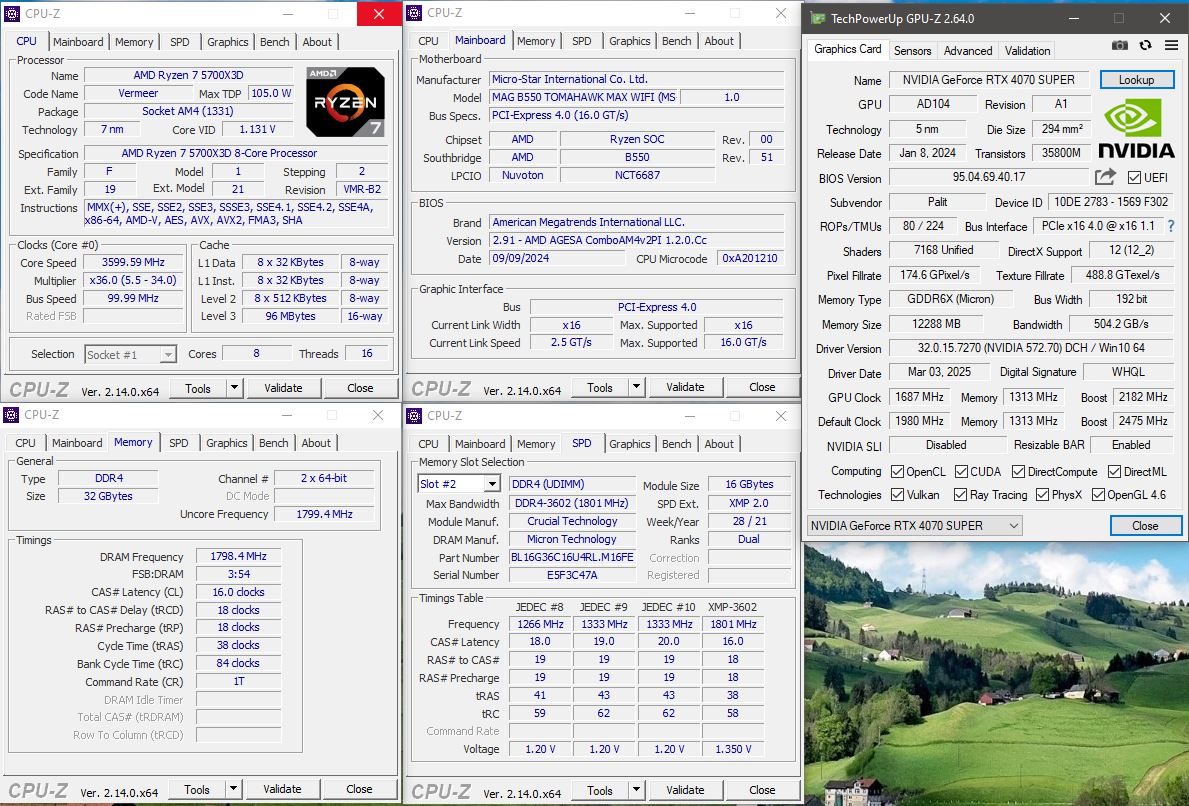Open the Validation tab in GPU-Z
Viewport: 1189px width, 806px height.
1027,51
